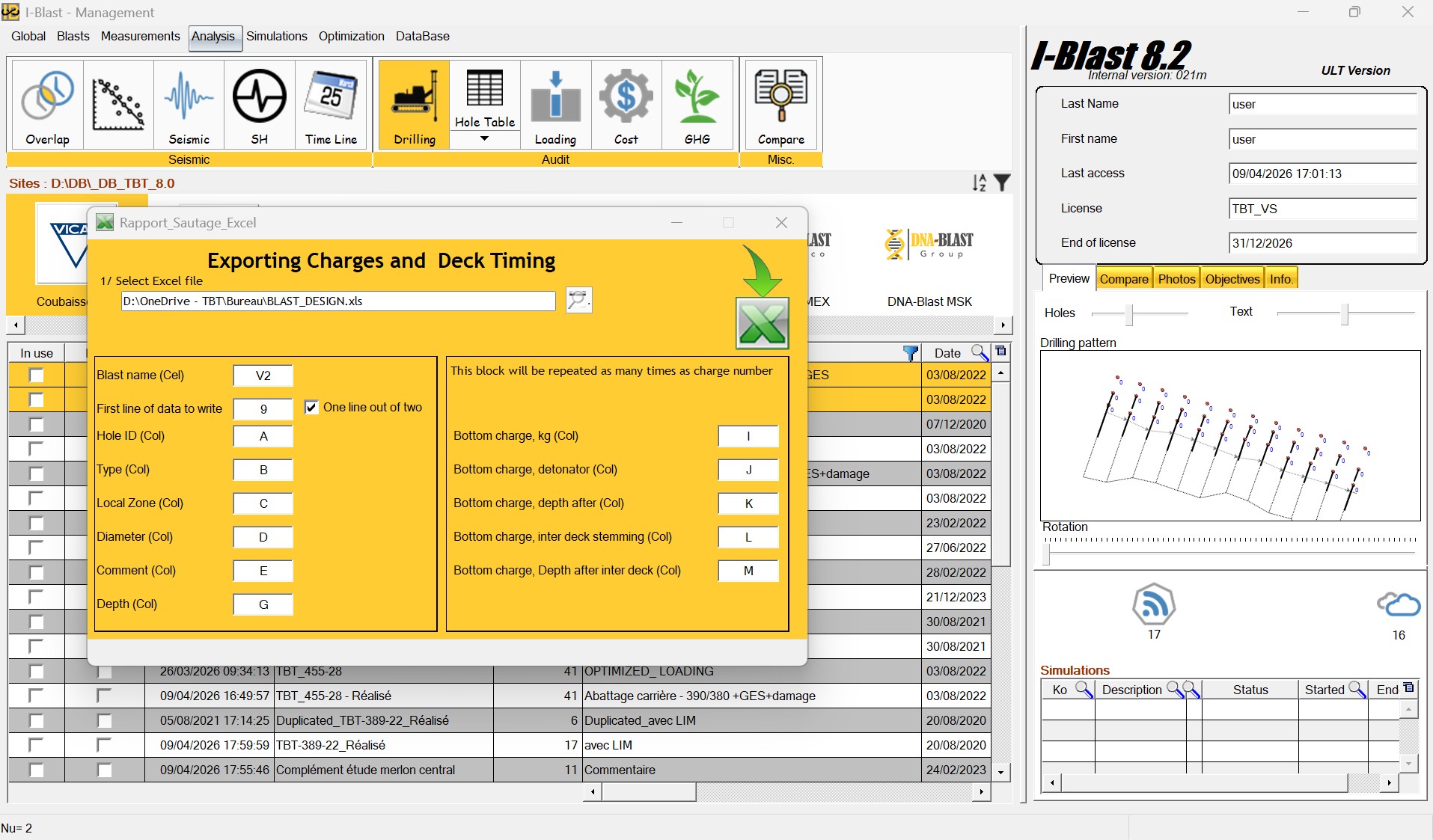Click the sites sort order control
The height and width of the screenshot is (840, 1433).
[x=979, y=182]
